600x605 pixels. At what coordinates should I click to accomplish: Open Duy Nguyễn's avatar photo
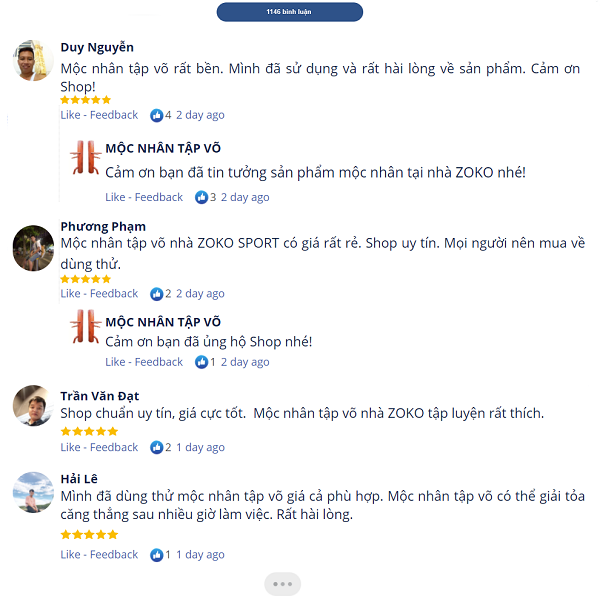pyautogui.click(x=33, y=61)
